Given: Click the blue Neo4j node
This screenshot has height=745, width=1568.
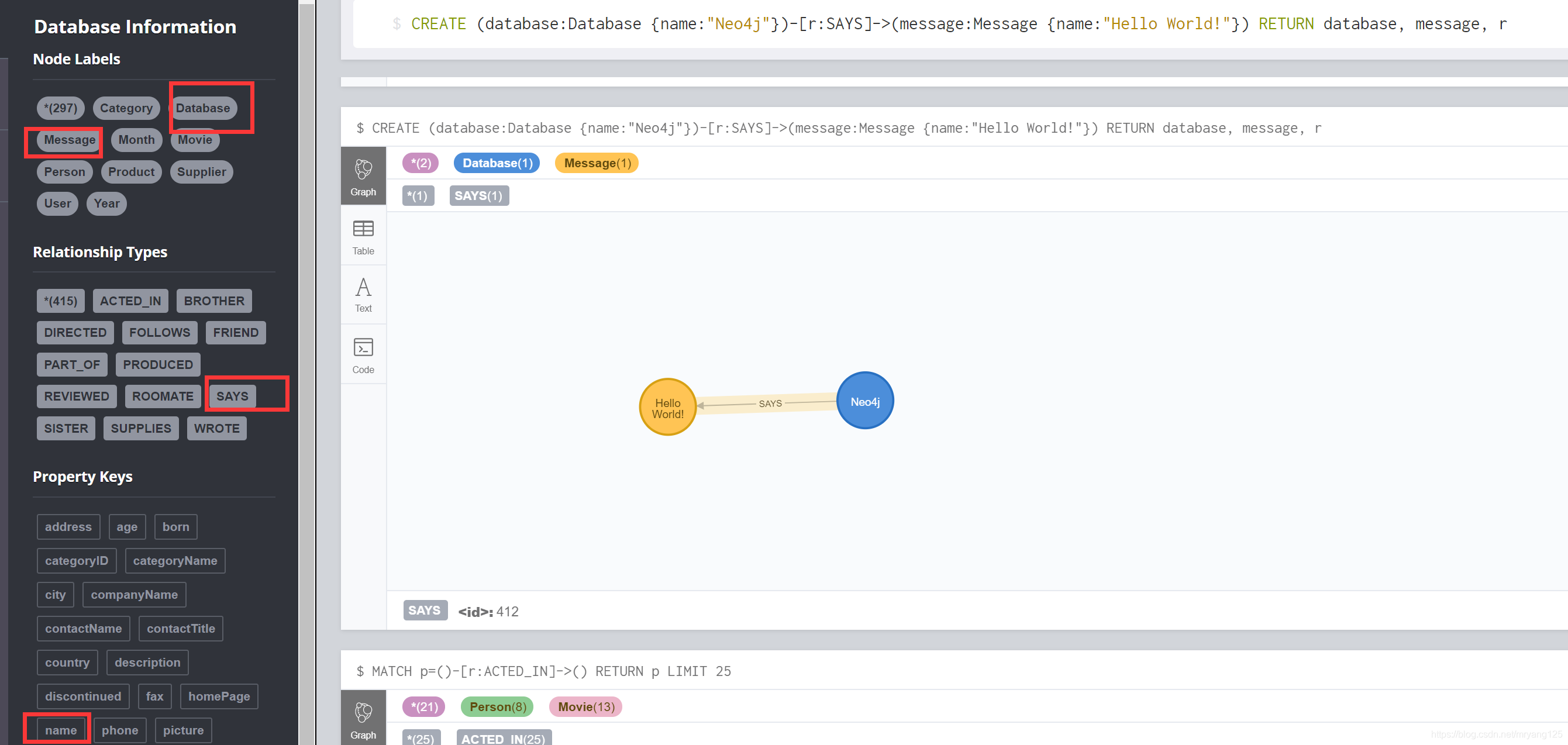Looking at the screenshot, I should click(x=864, y=401).
